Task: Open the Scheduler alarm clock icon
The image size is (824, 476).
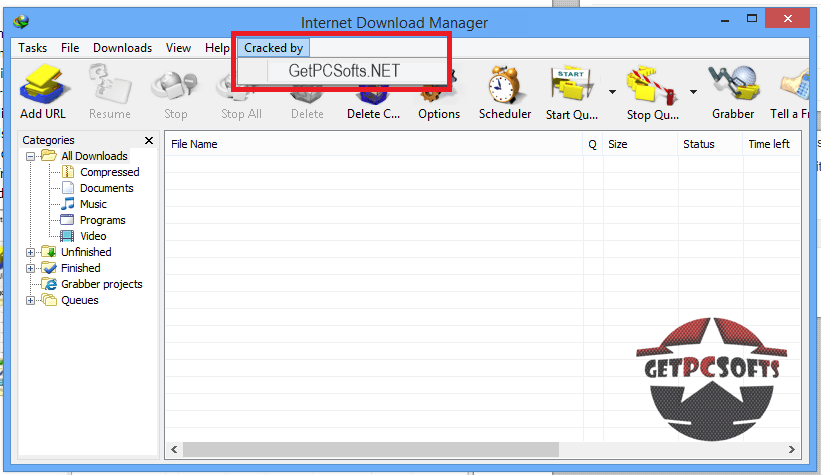Action: click(x=504, y=85)
